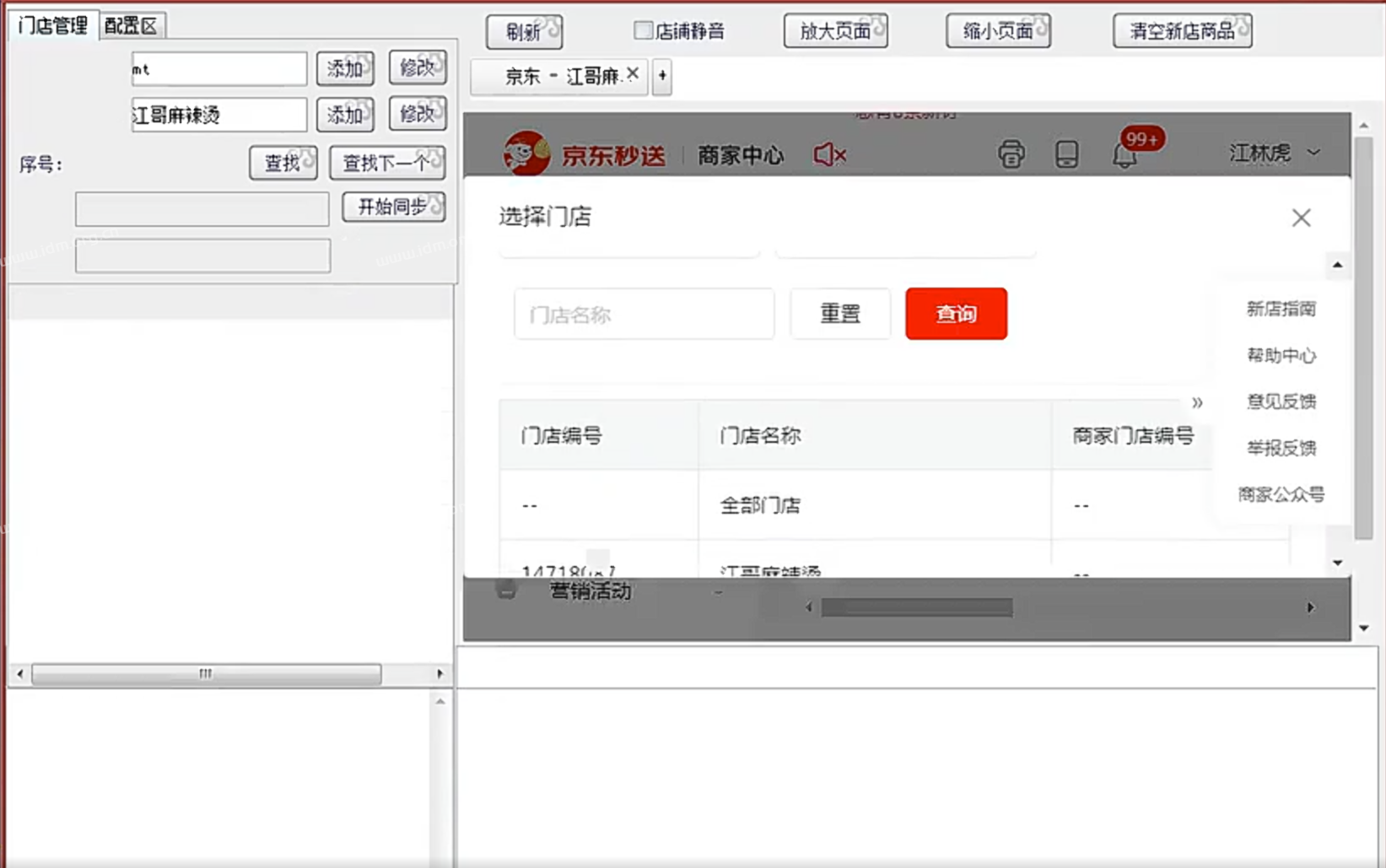Click the 缩小页面 button

(x=998, y=31)
